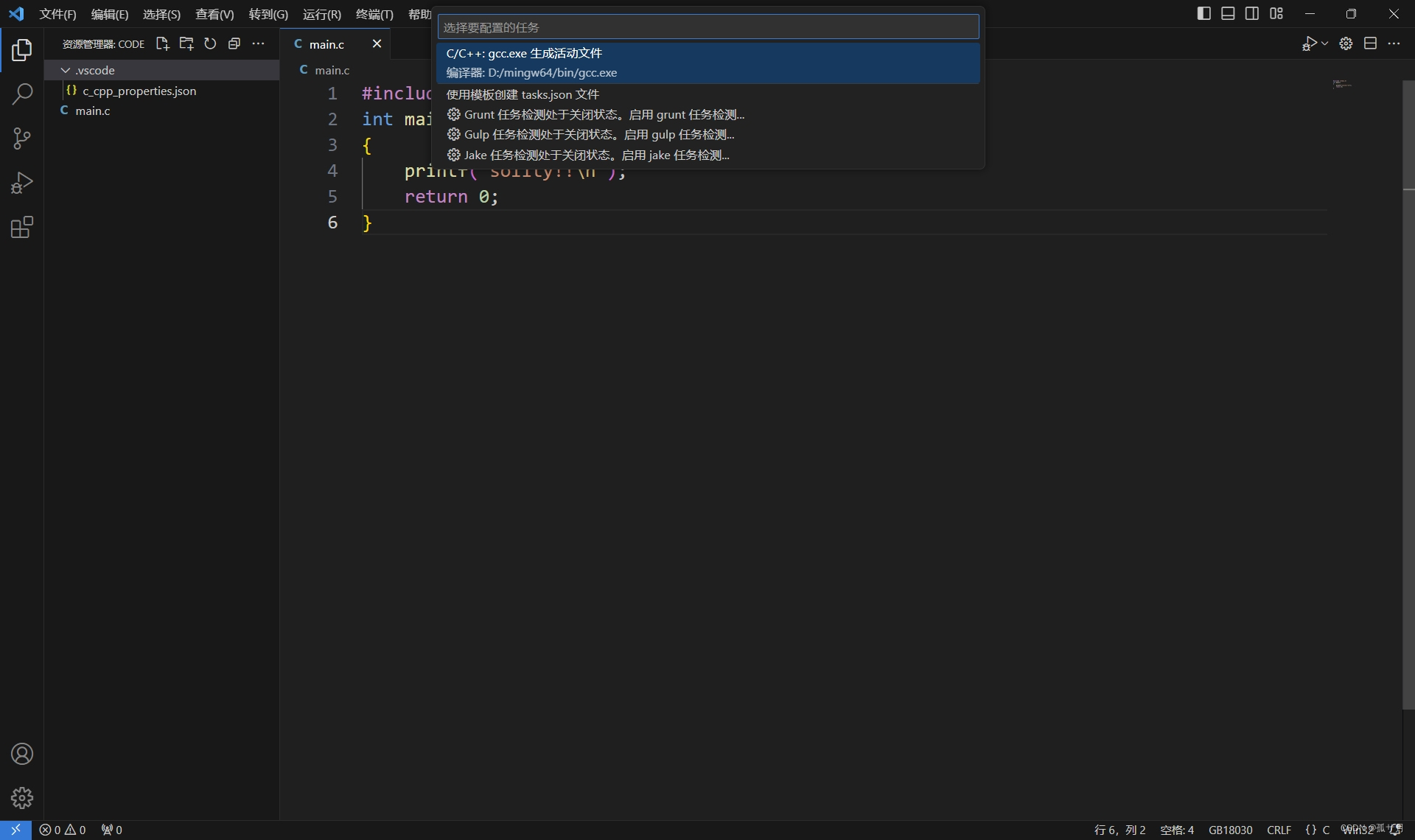Click the editor vertical scrollbar
This screenshot has width=1415, height=840.
pos(1408,394)
